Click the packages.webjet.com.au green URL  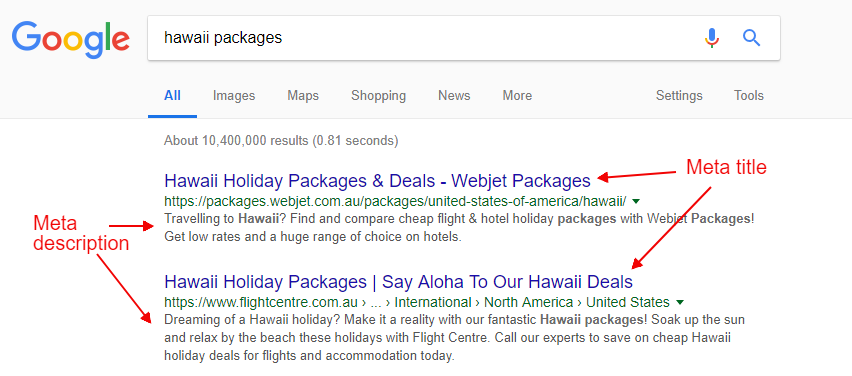click(x=395, y=202)
